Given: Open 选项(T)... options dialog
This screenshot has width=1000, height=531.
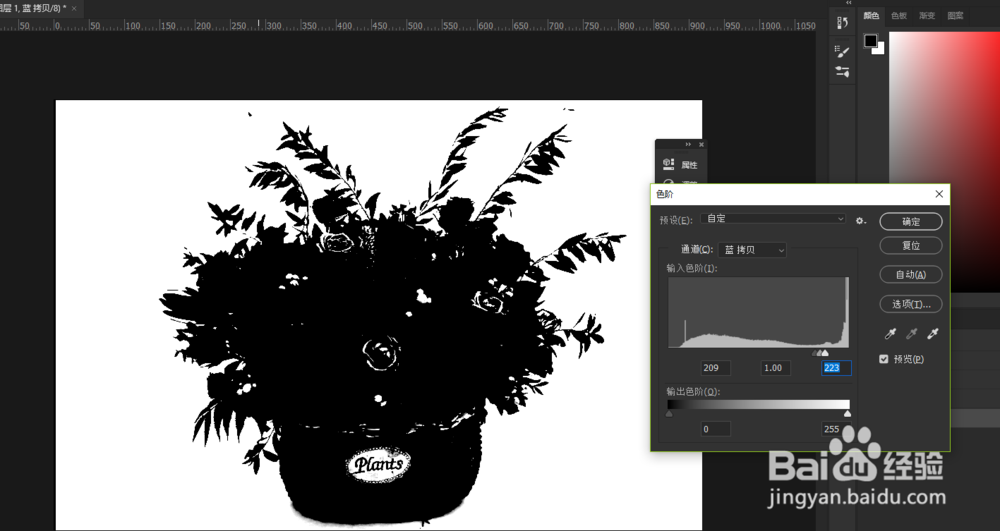Looking at the screenshot, I should pyautogui.click(x=911, y=304).
